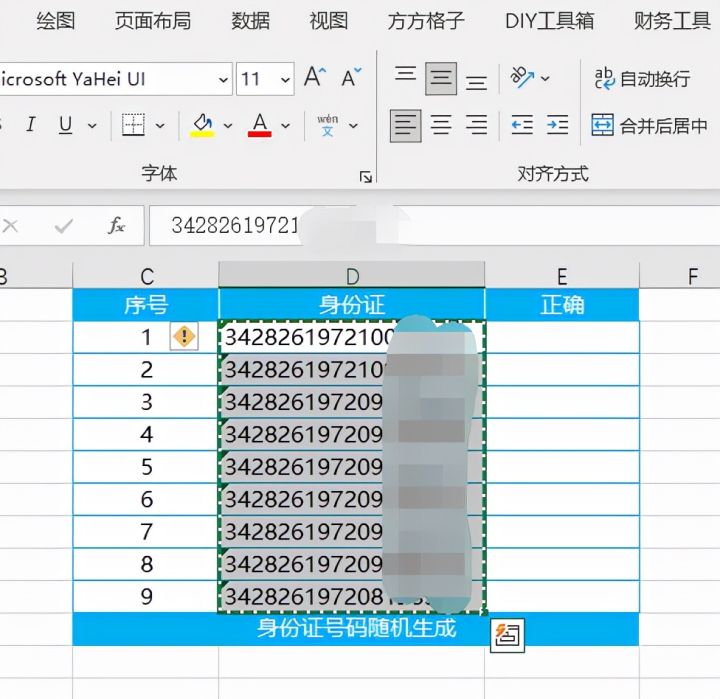Set middle vertical alignment
This screenshot has height=699, width=720.
[x=441, y=79]
